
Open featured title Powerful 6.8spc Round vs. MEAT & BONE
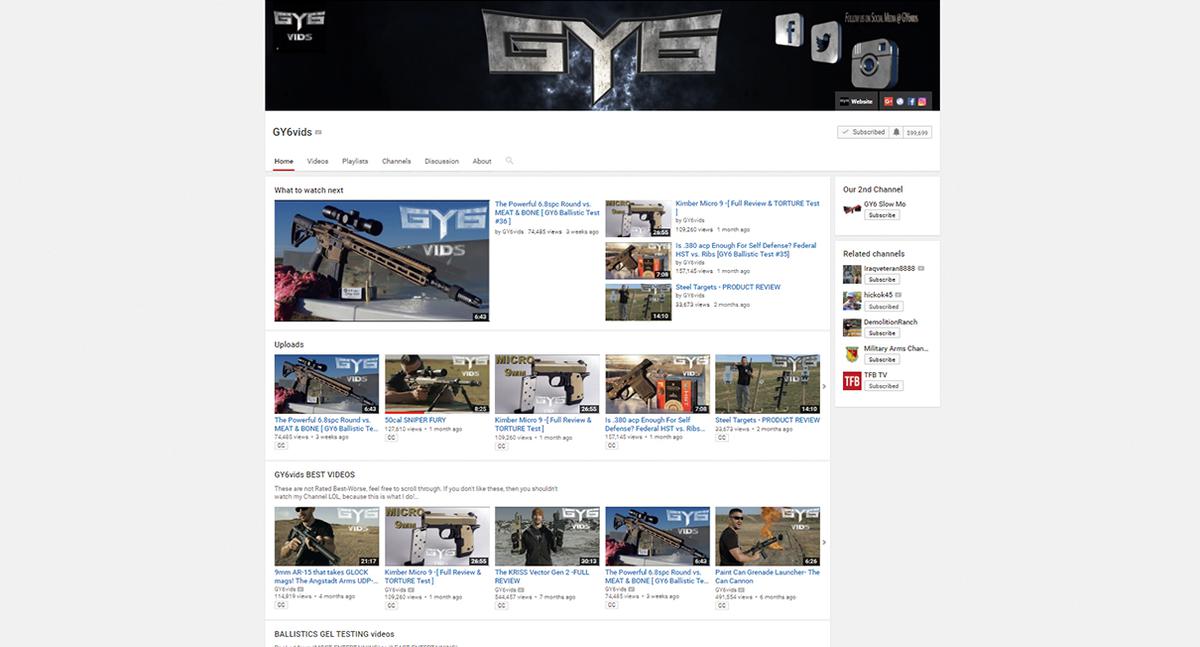547,212
